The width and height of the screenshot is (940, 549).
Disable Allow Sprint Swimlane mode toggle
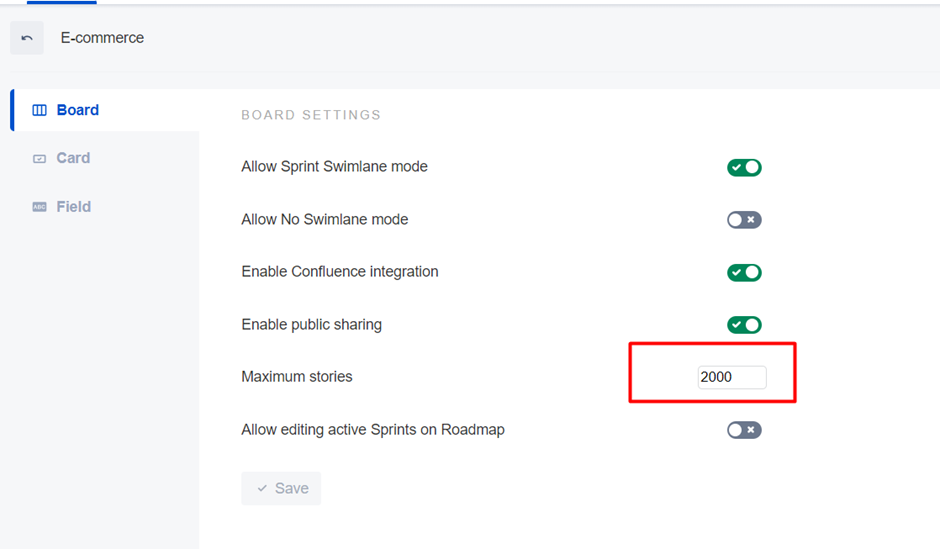click(x=744, y=167)
